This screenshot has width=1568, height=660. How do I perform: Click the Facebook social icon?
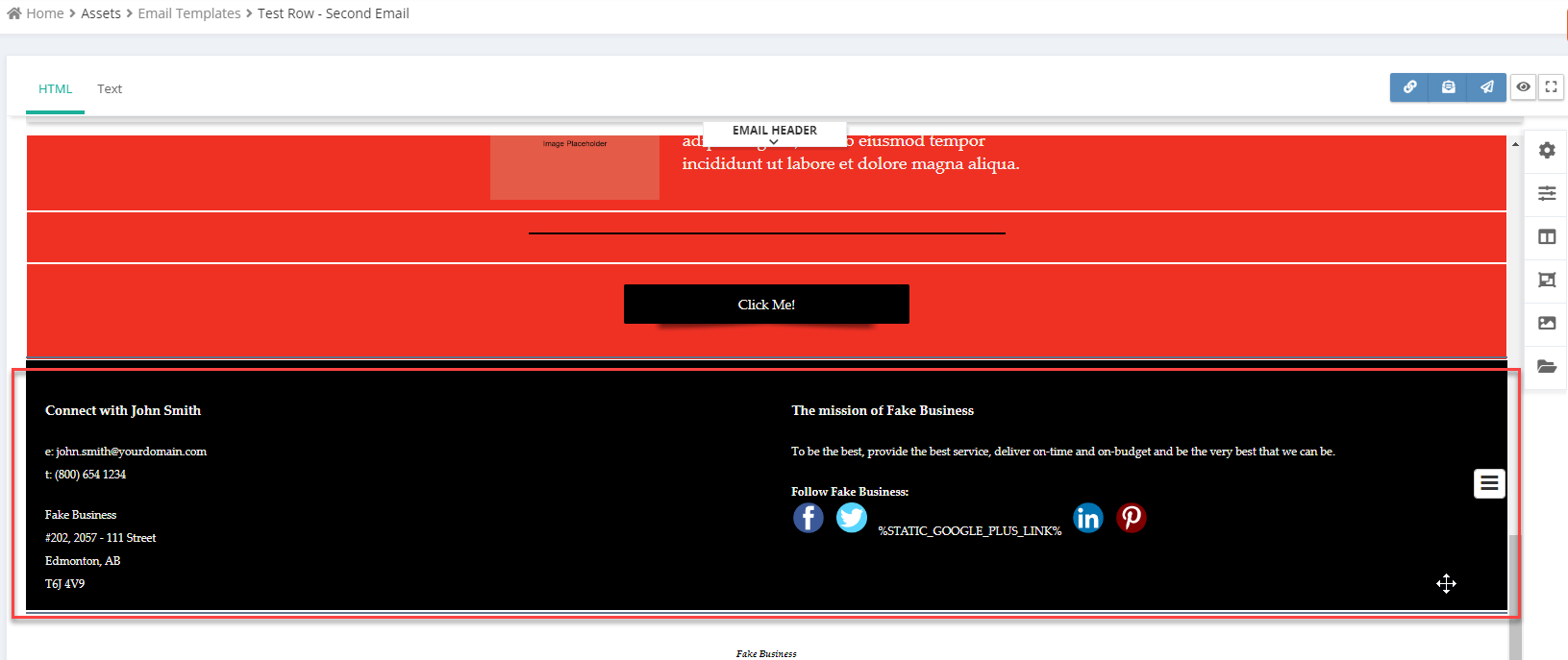(809, 518)
